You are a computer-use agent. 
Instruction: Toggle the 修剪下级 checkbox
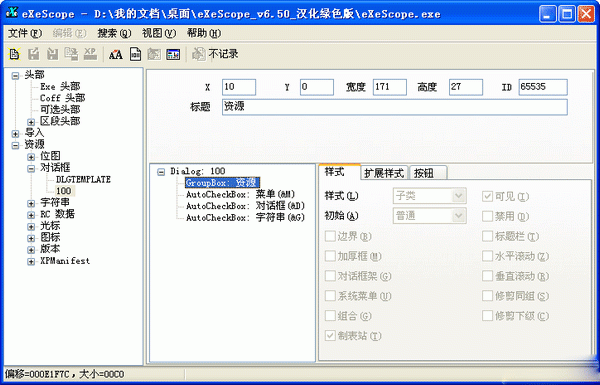pyautogui.click(x=487, y=316)
